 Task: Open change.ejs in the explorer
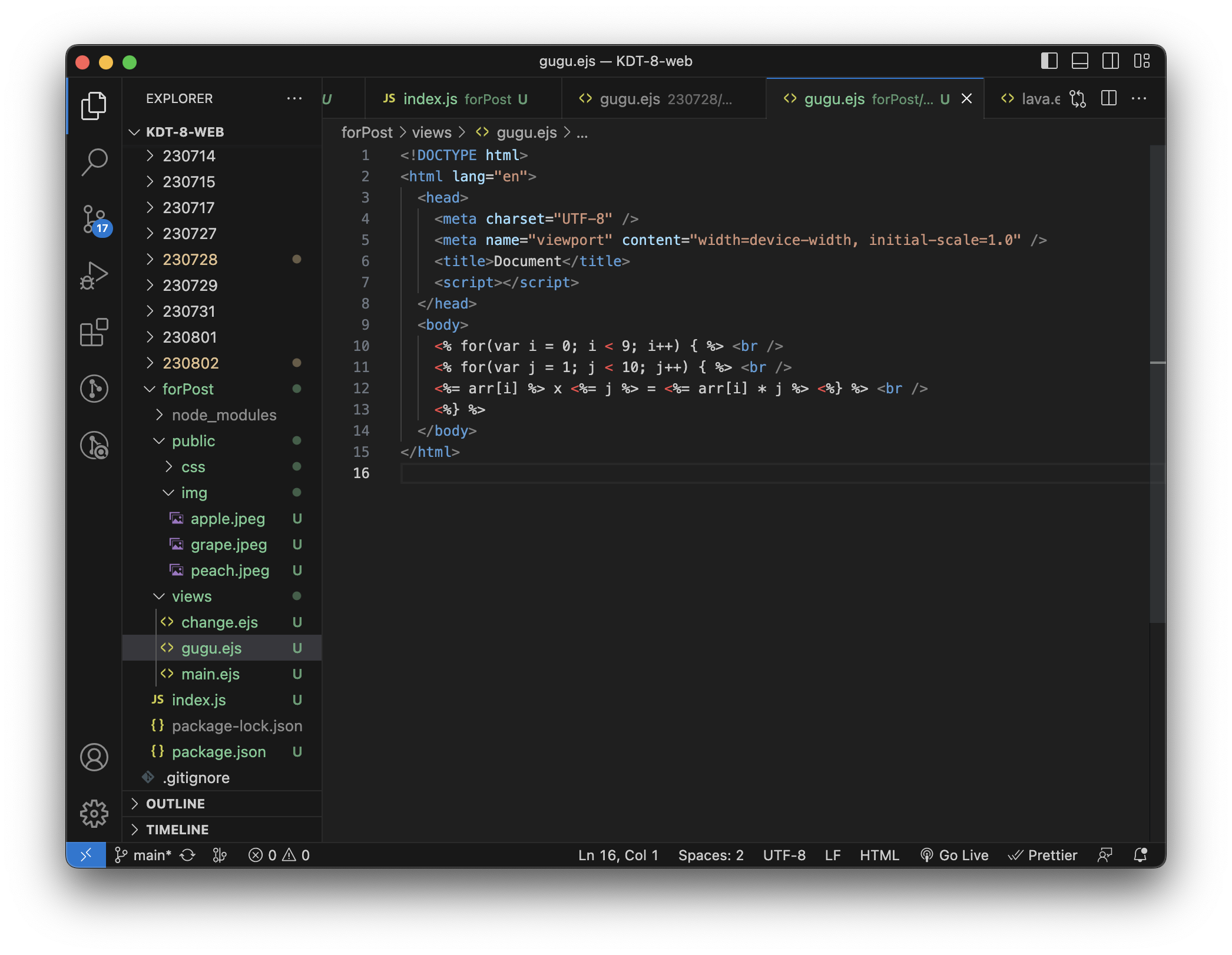[222, 622]
